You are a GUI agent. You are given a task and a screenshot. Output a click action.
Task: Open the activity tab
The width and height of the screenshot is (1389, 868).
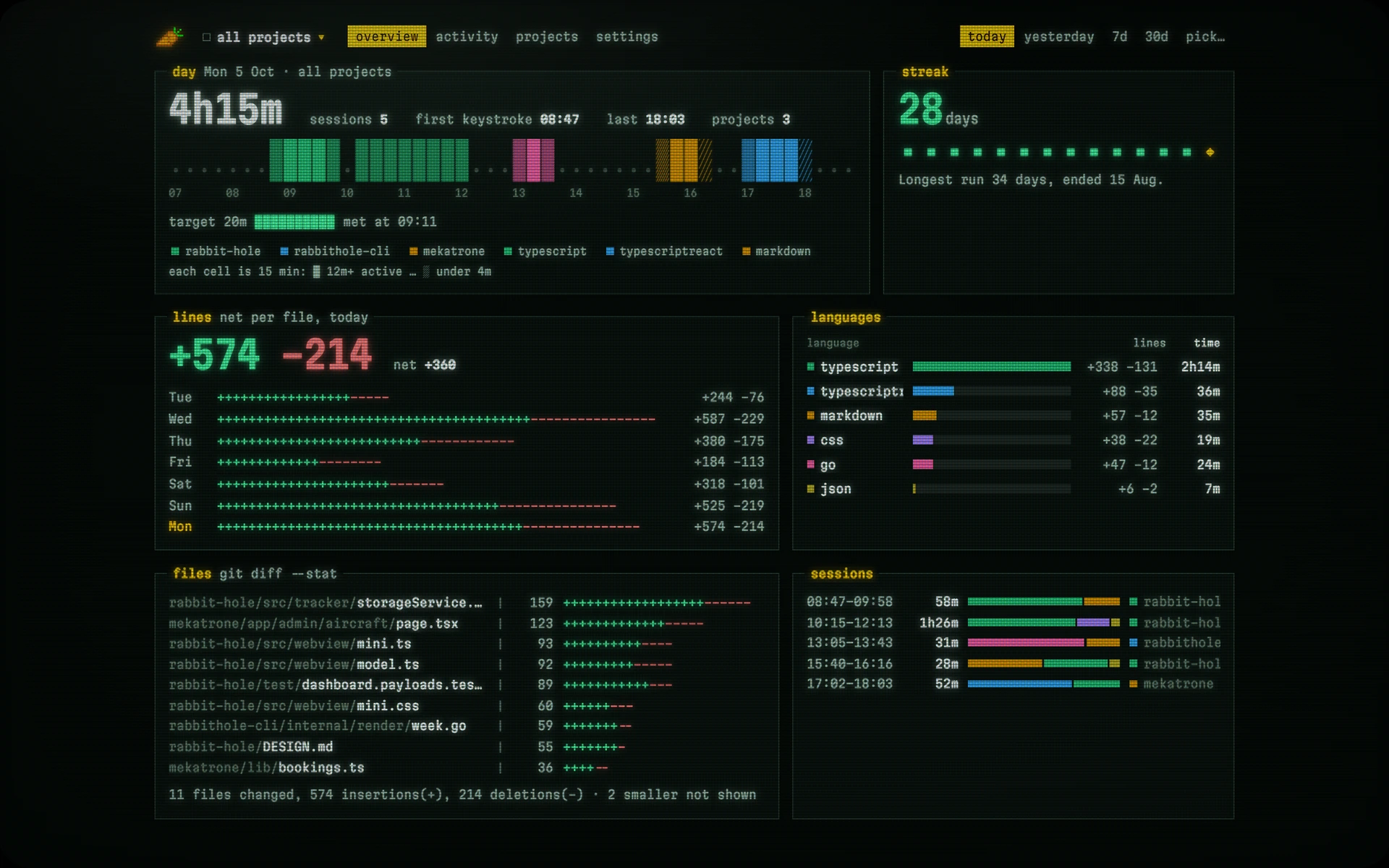(x=467, y=37)
